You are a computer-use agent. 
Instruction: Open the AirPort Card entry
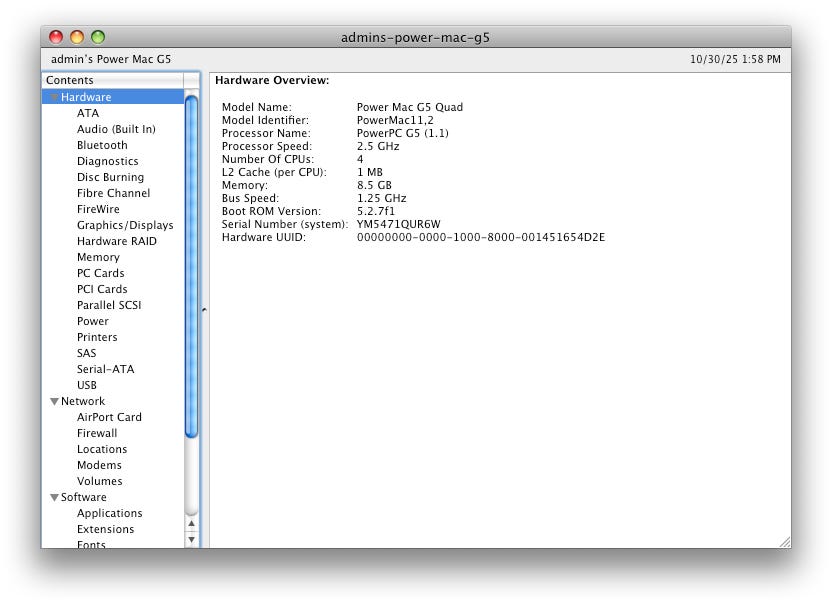pos(109,417)
